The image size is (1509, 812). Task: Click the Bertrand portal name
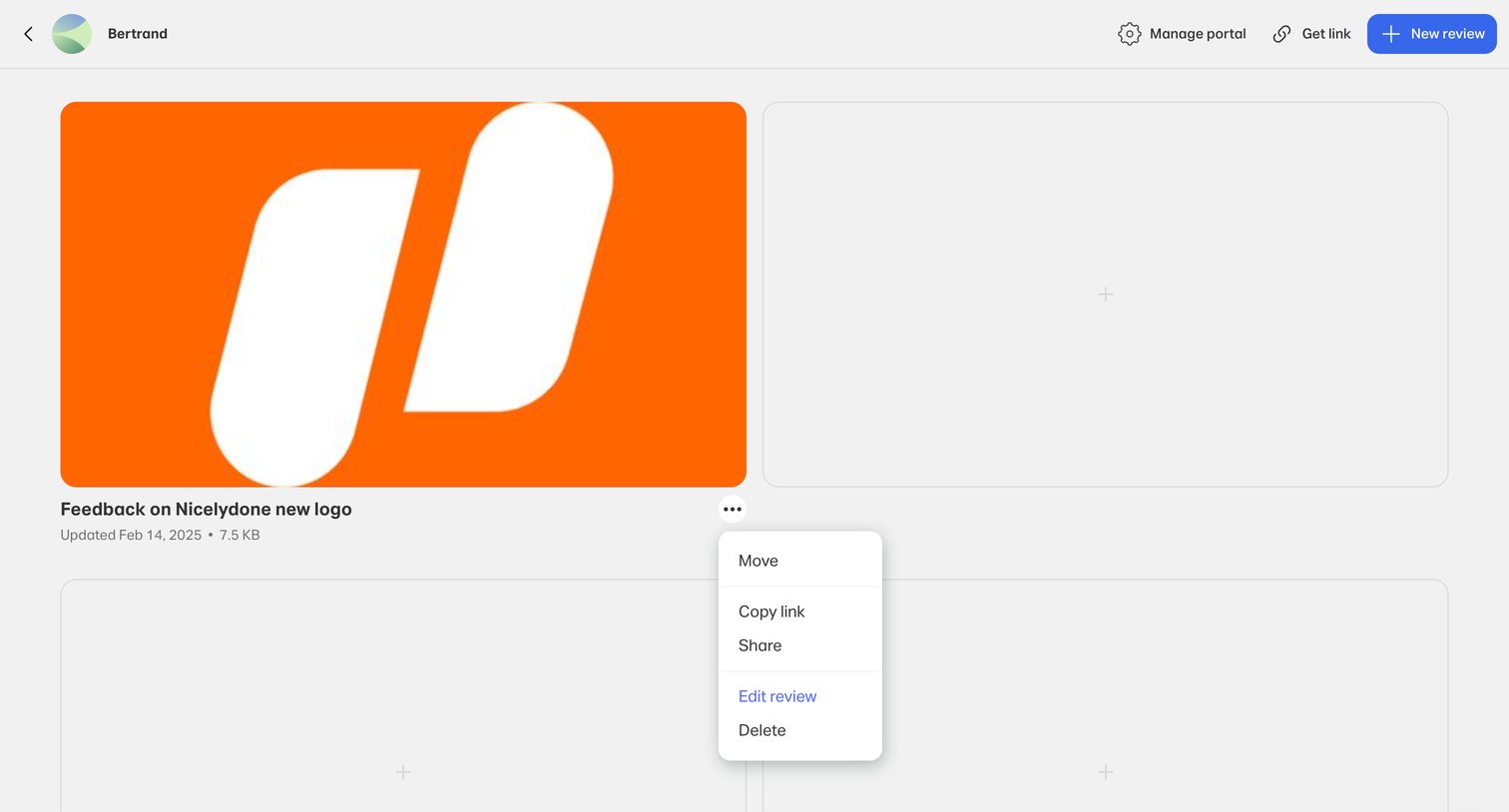click(x=138, y=34)
